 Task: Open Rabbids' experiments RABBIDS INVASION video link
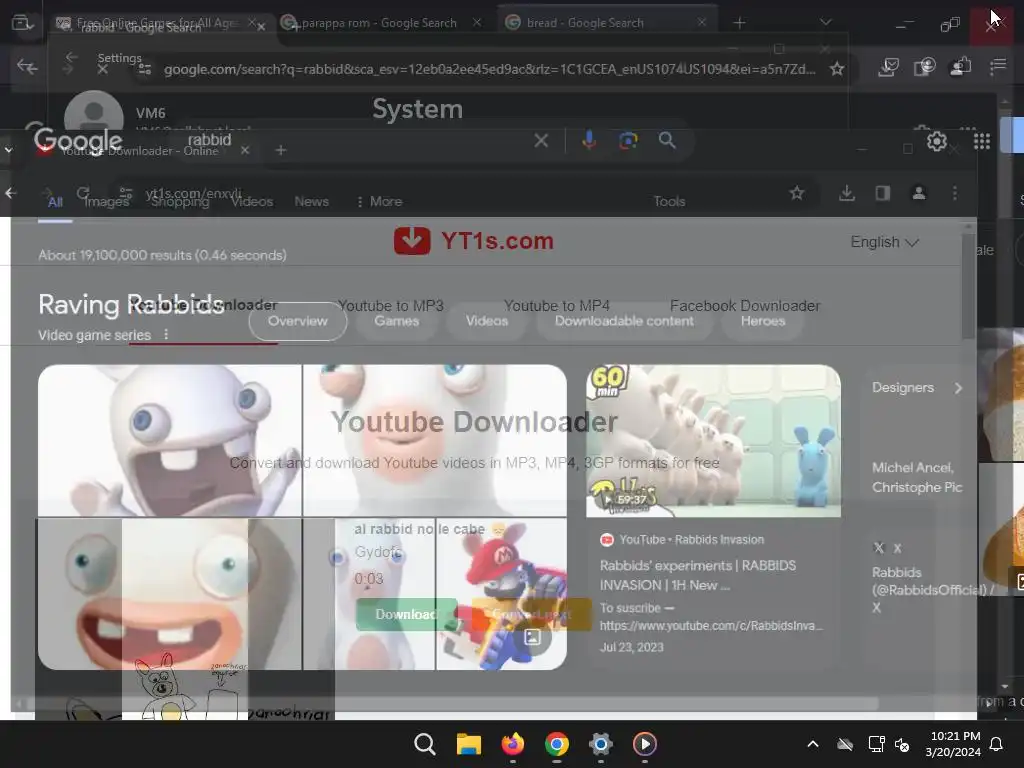[x=697, y=575]
